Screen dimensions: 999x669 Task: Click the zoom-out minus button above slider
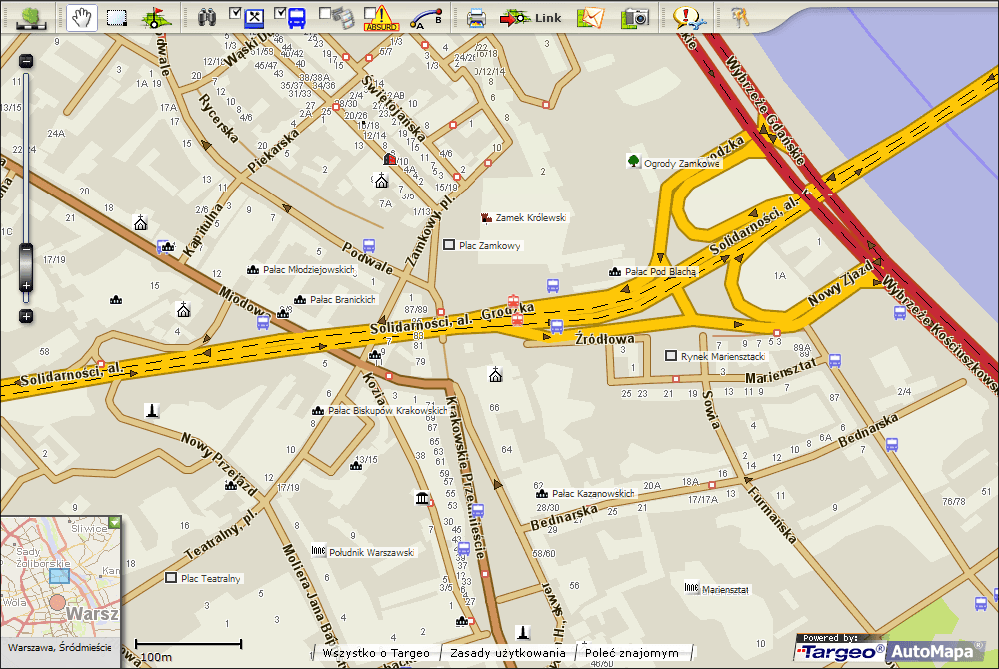pyautogui.click(x=26, y=61)
